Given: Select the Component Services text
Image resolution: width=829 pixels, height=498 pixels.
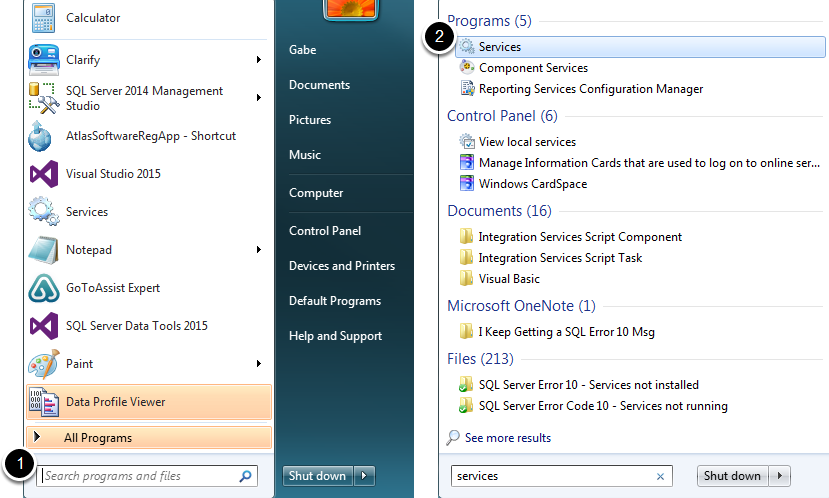Looking at the screenshot, I should pyautogui.click(x=533, y=68).
